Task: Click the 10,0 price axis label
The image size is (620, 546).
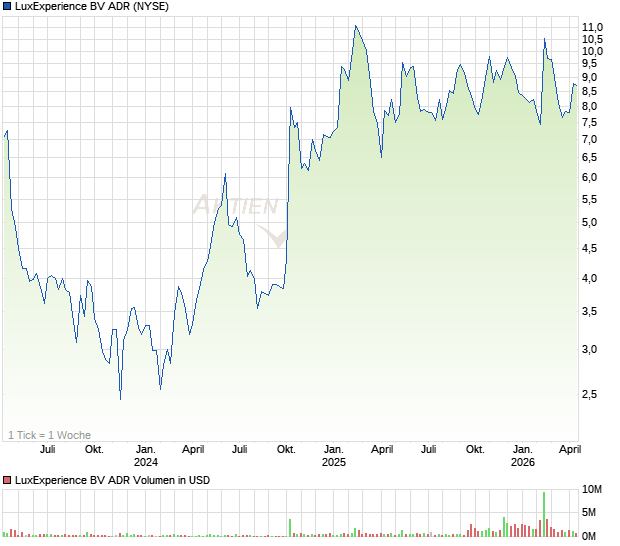Action: [592, 51]
